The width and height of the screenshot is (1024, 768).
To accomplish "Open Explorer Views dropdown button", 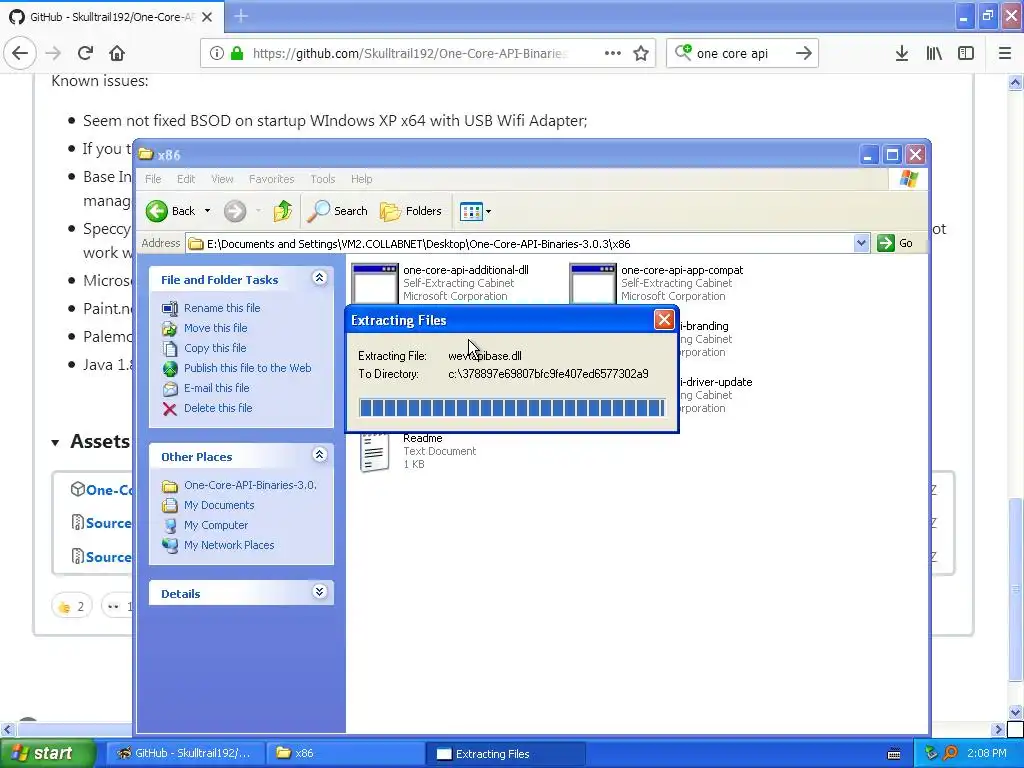I will 475,211.
